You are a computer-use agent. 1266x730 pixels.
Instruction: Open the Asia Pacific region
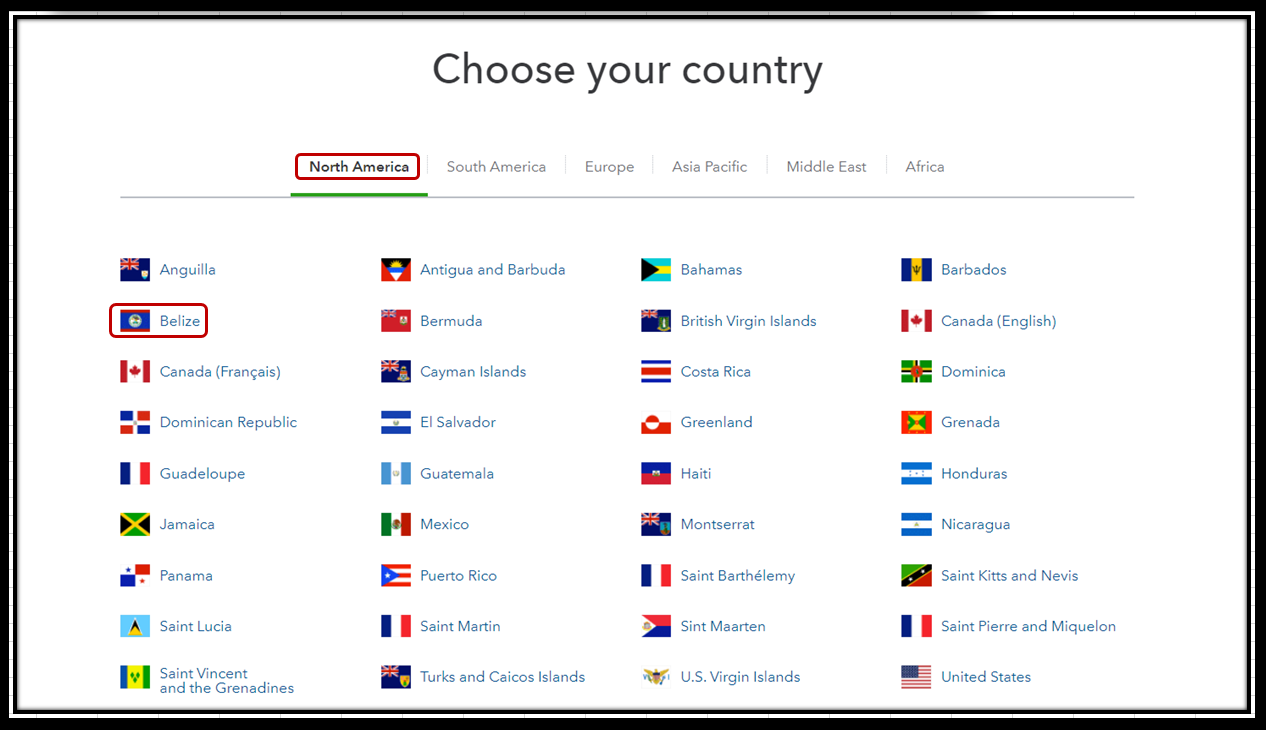(710, 166)
